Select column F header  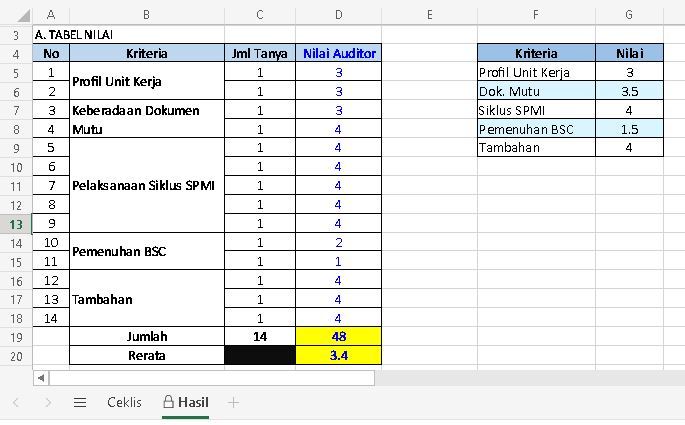click(x=536, y=15)
